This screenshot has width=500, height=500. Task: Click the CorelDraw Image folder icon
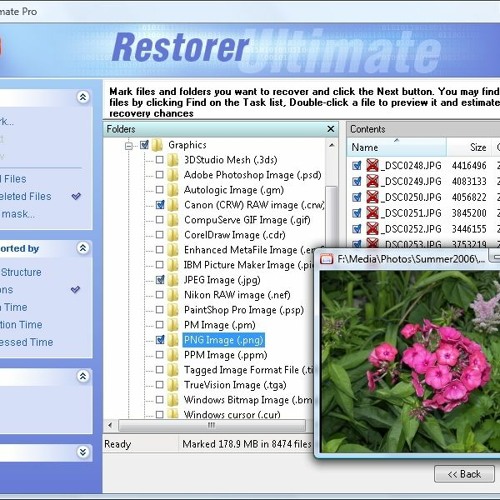click(173, 235)
